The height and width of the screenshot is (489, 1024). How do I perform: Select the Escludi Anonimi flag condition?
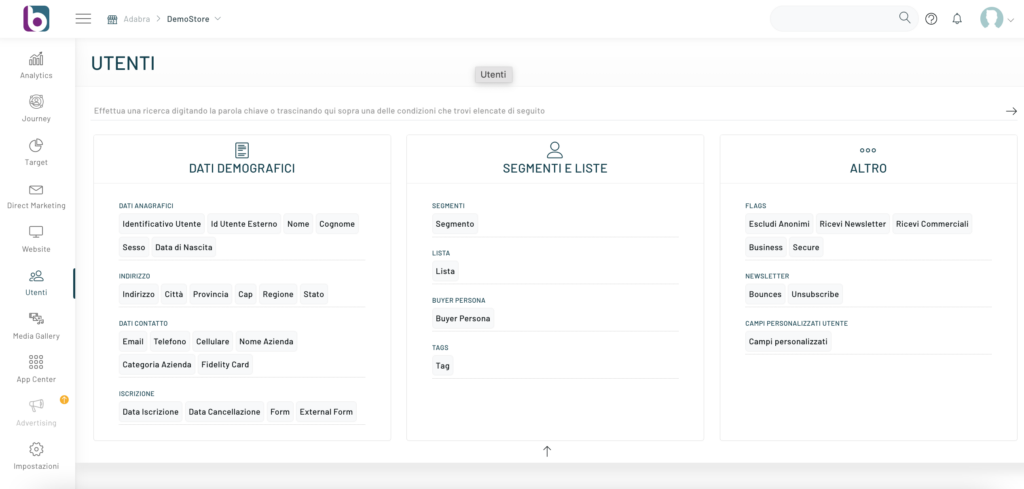click(779, 224)
